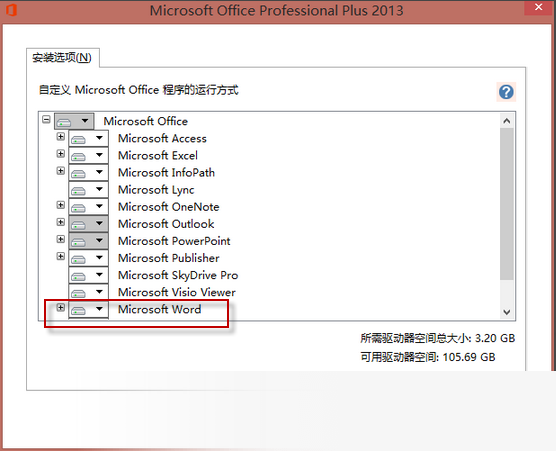Image resolution: width=556 pixels, height=451 pixels.
Task: Select the Microsoft Publisher label
Action: click(x=168, y=258)
